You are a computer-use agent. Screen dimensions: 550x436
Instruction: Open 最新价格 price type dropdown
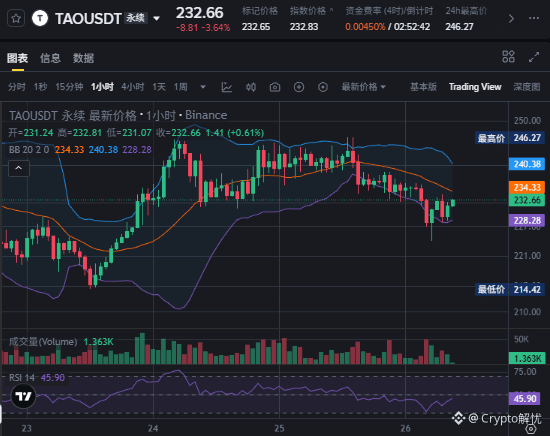(363, 87)
